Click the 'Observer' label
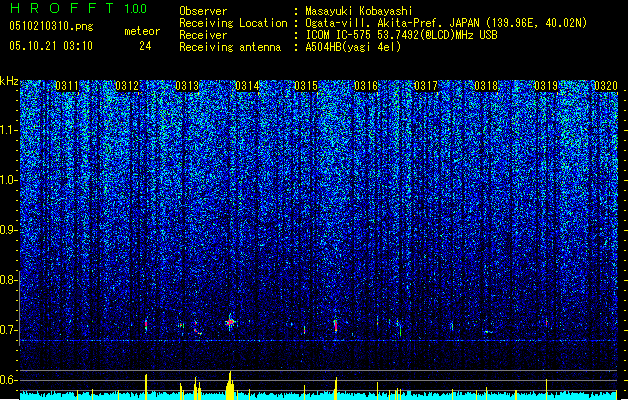The image size is (629, 400). click(x=203, y=11)
